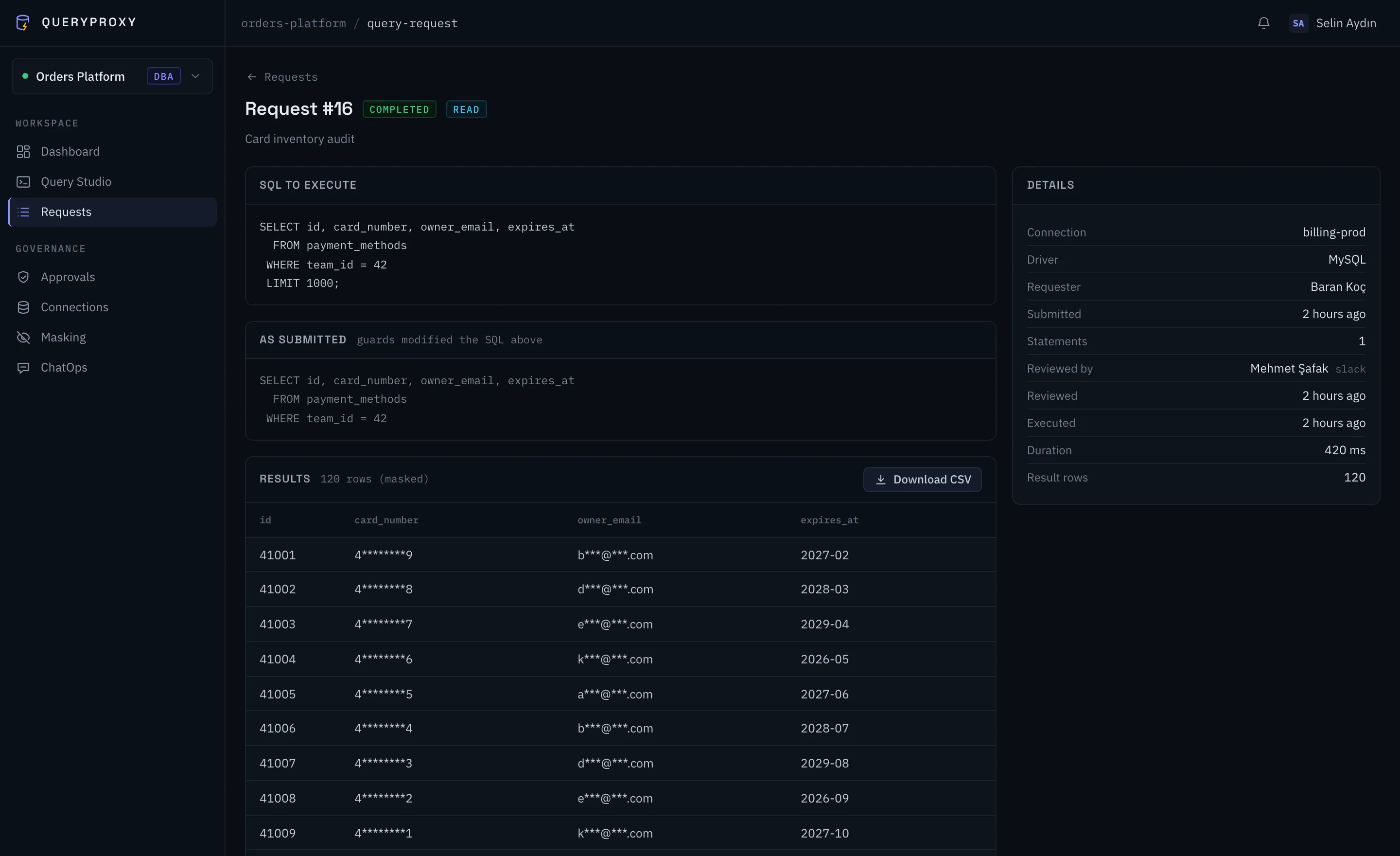Click orders-platform breadcrumb
This screenshot has width=1400, height=856.
coord(293,23)
